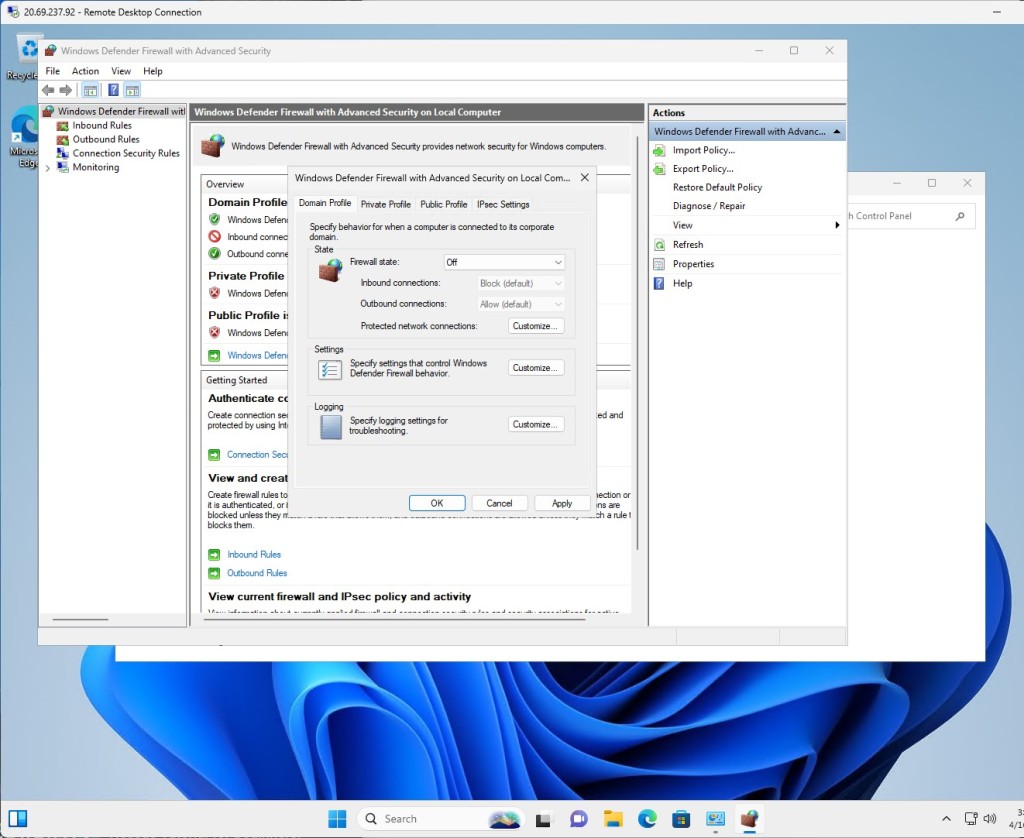Click Export Policy action

(702, 169)
